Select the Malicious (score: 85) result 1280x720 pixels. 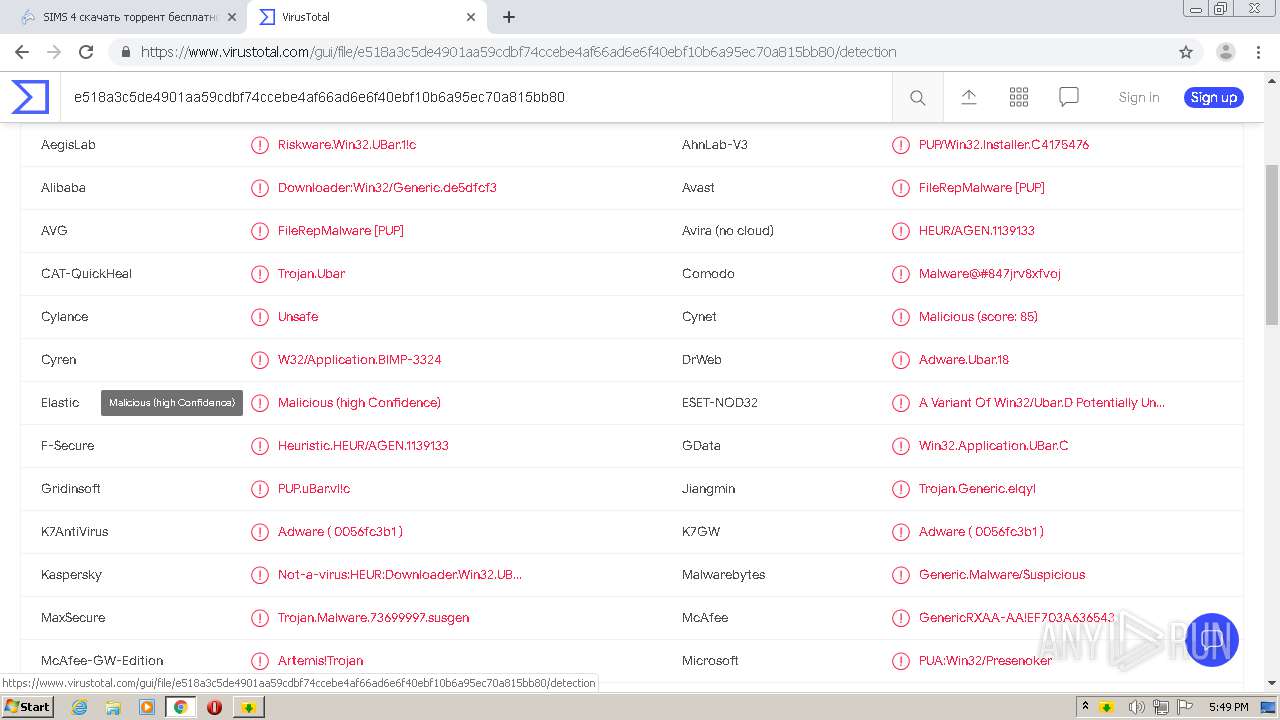(978, 317)
